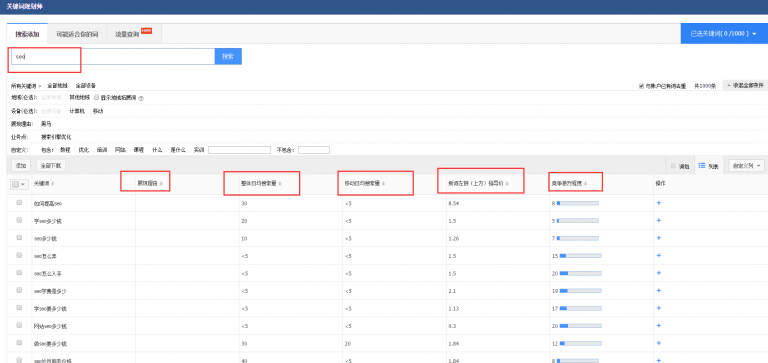Expand 自定义列 dropdown
Image resolution: width=768 pixels, height=363 pixels.
746,166
